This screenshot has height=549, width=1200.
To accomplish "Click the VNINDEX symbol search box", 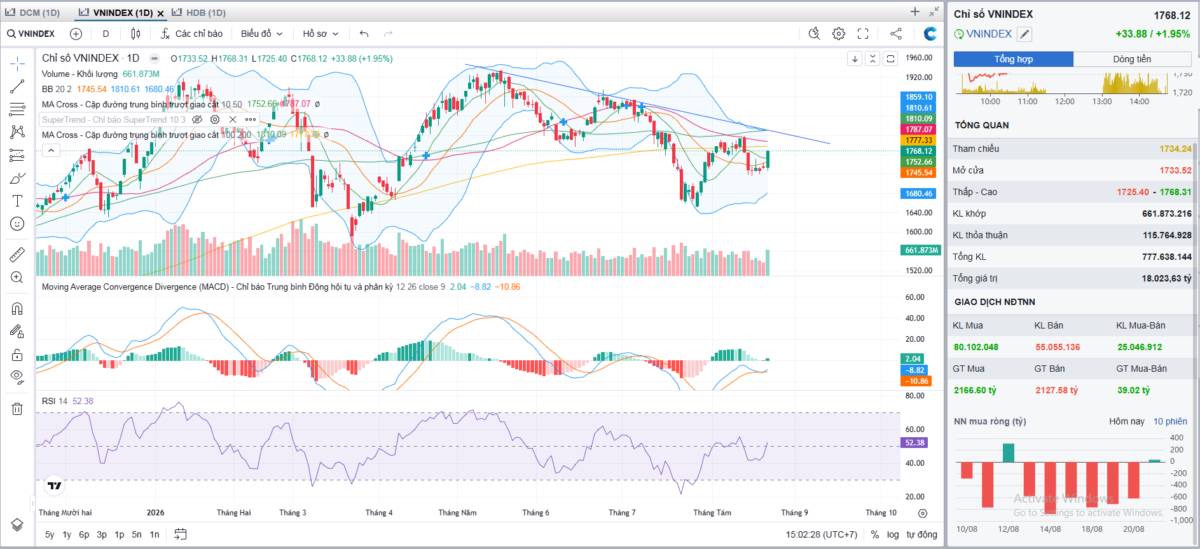I will tap(30, 33).
